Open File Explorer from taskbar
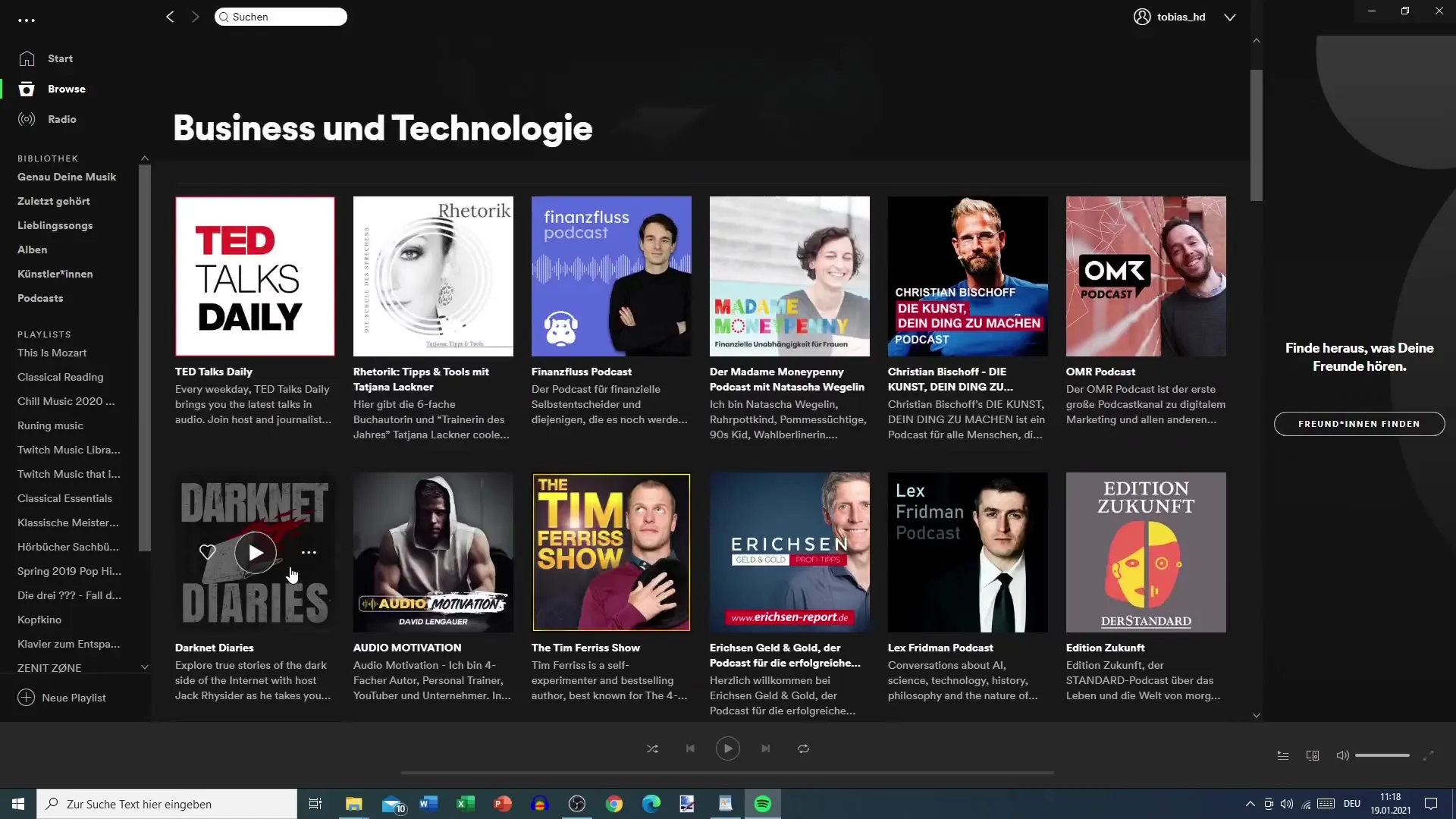This screenshot has width=1456, height=819. click(x=353, y=804)
